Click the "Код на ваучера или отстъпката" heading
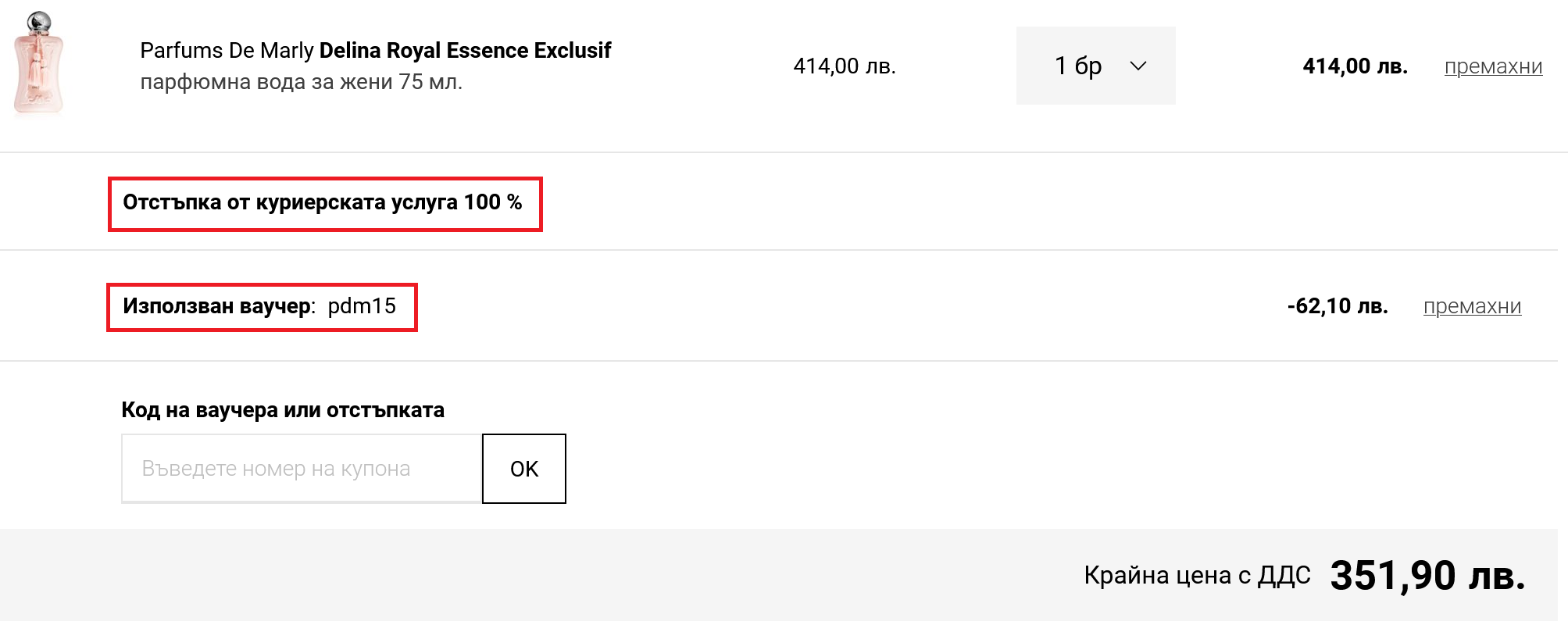1568x632 pixels. [x=283, y=410]
